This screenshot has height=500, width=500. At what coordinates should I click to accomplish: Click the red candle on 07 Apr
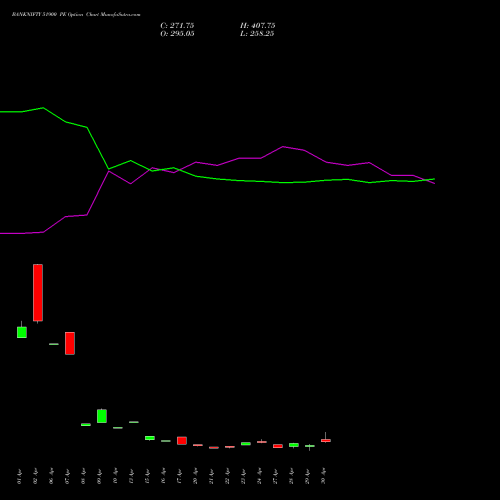[x=70, y=343]
